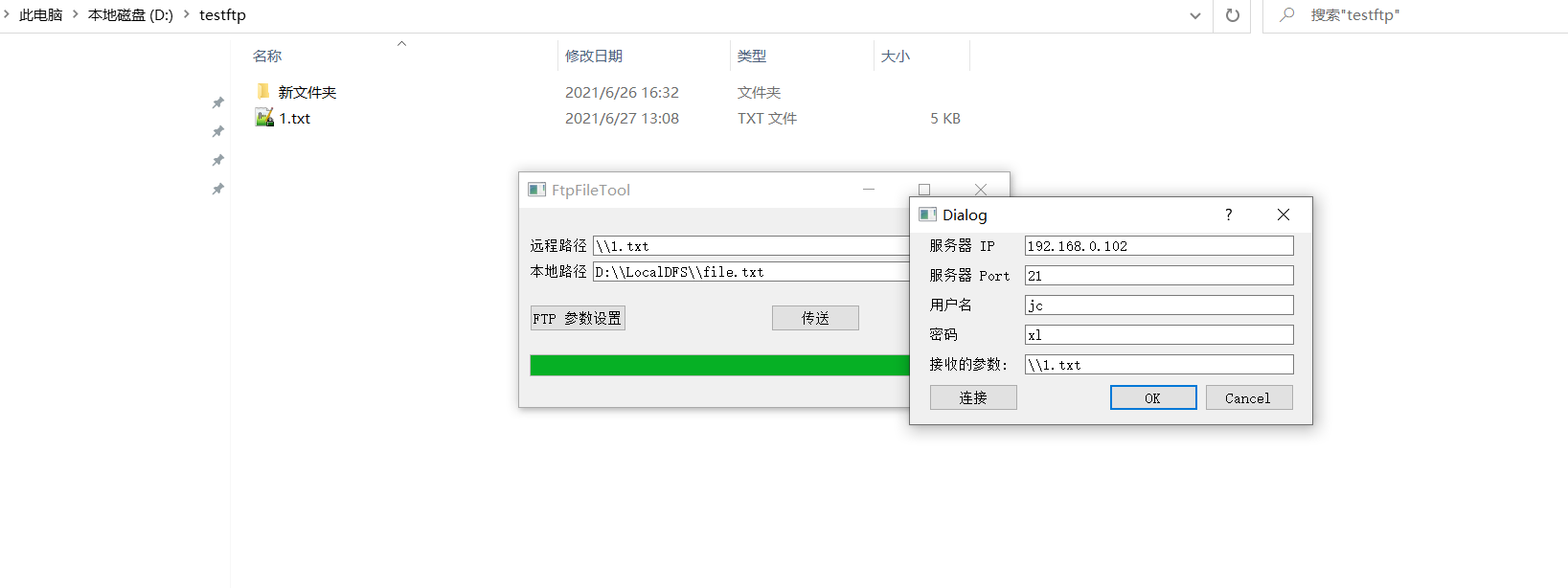Click the 文件夹 type cell
The image size is (1568, 588).
point(759,93)
